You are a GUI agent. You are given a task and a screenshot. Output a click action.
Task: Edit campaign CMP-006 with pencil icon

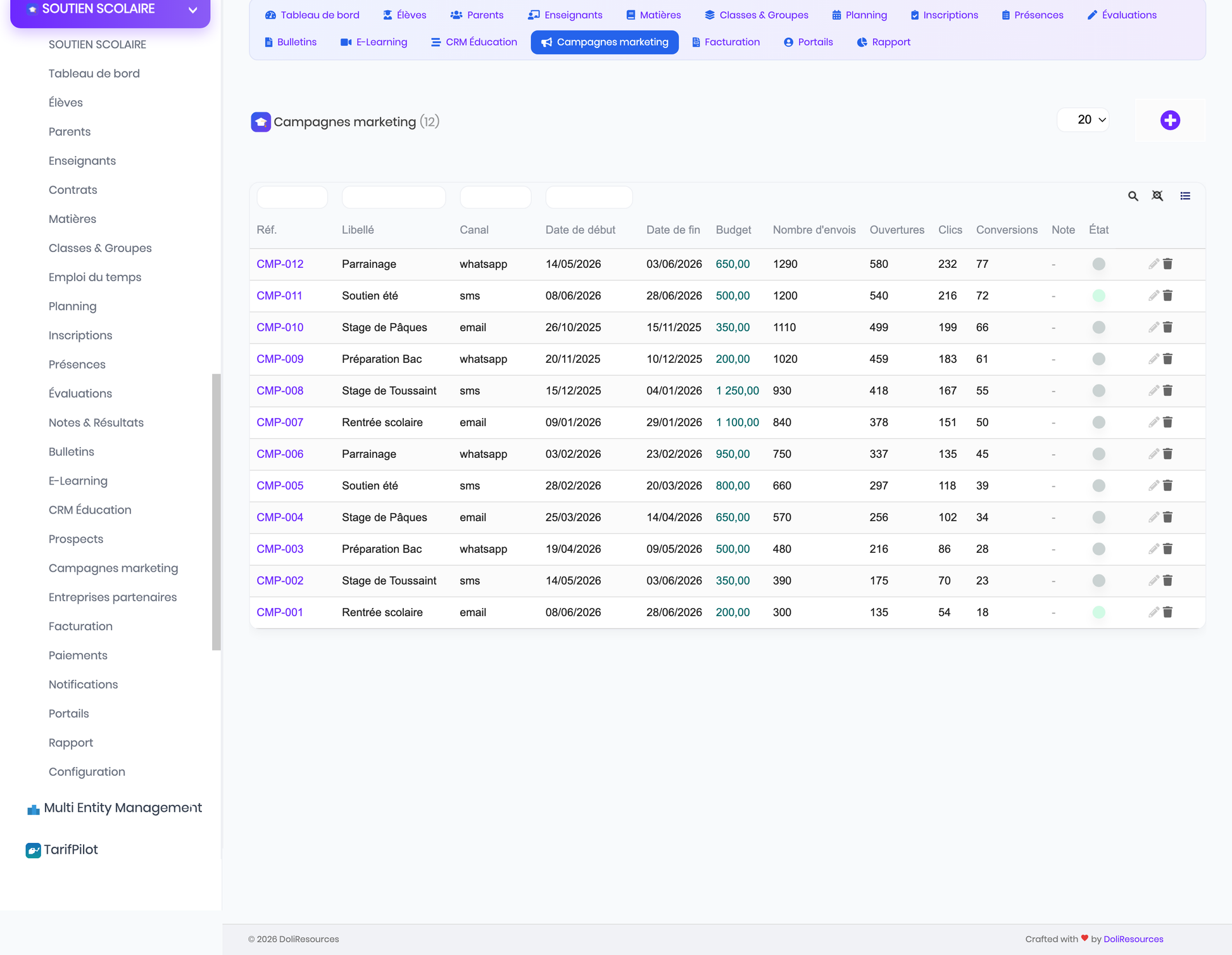(x=1153, y=453)
